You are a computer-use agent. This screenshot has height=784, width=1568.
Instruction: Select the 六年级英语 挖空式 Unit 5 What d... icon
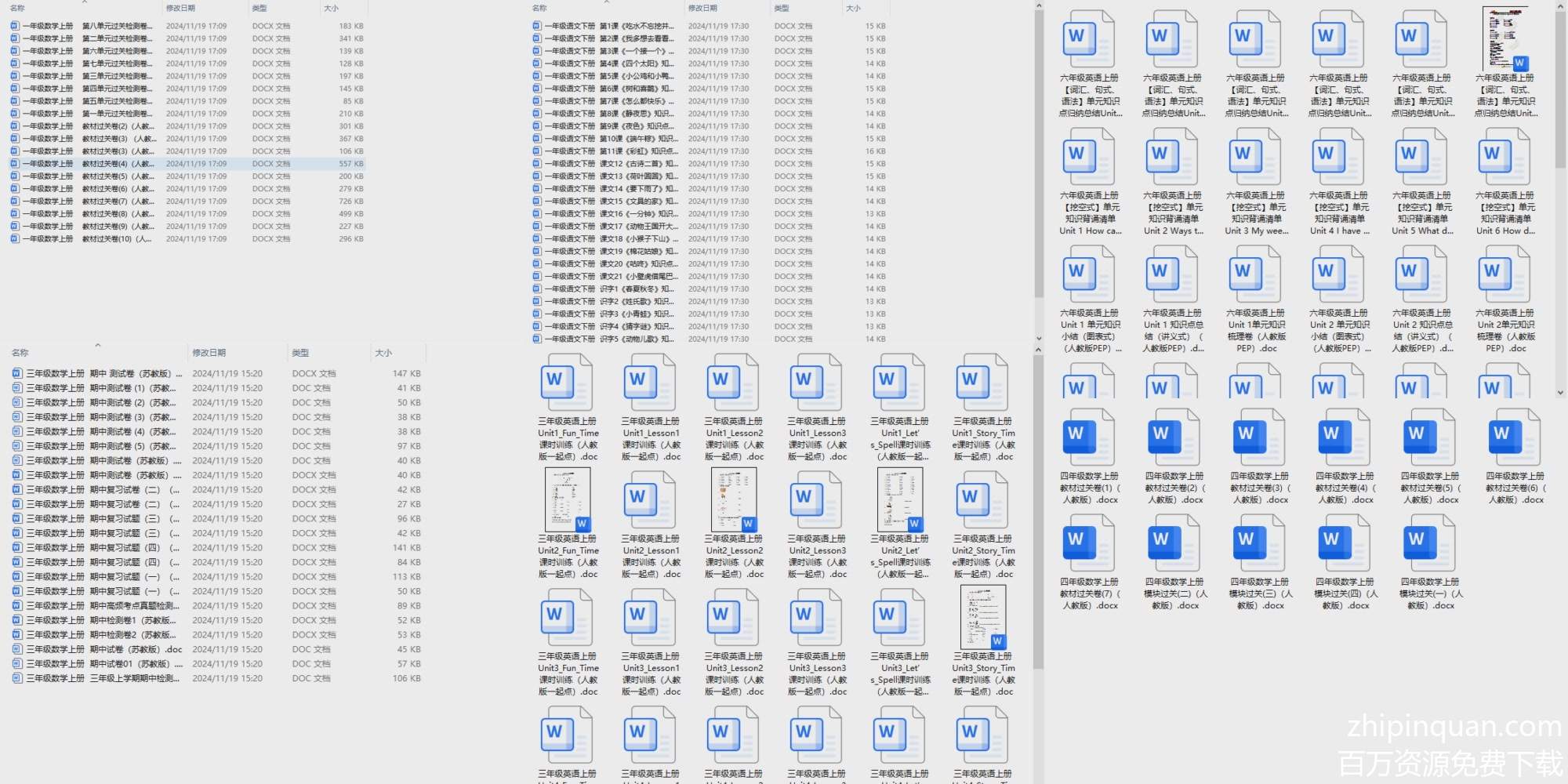click(x=1421, y=157)
